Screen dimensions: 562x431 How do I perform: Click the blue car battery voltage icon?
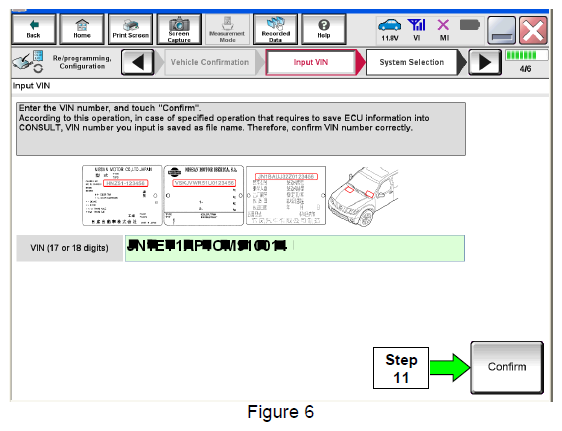390,25
